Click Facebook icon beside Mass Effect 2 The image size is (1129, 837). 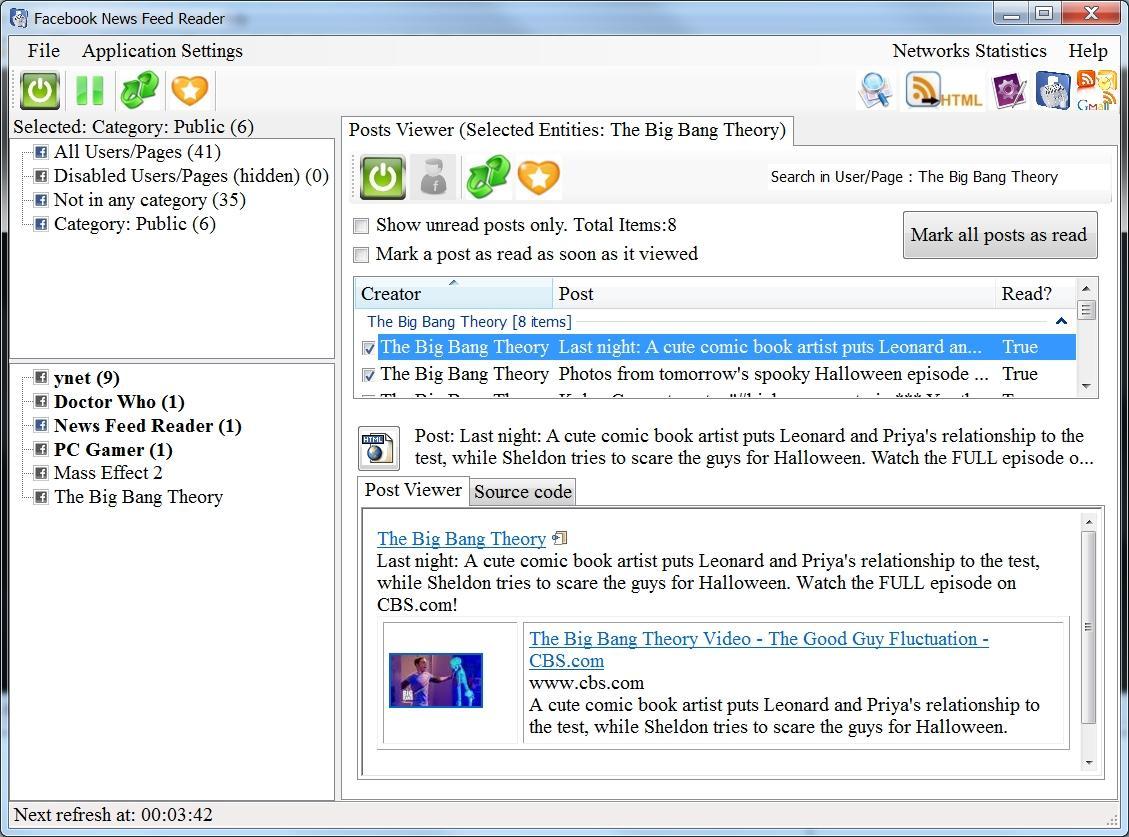[41, 473]
